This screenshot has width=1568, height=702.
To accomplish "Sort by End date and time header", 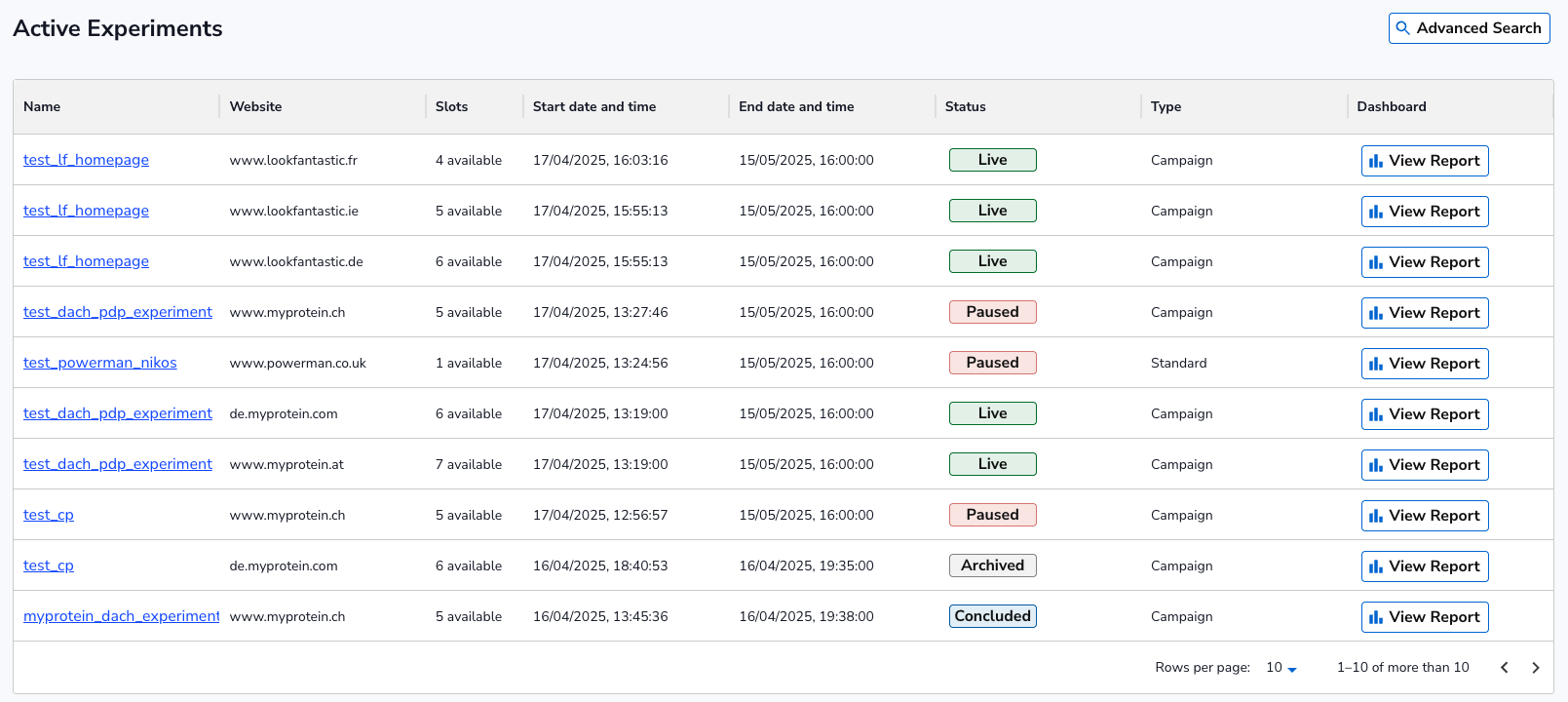I will 795,107.
